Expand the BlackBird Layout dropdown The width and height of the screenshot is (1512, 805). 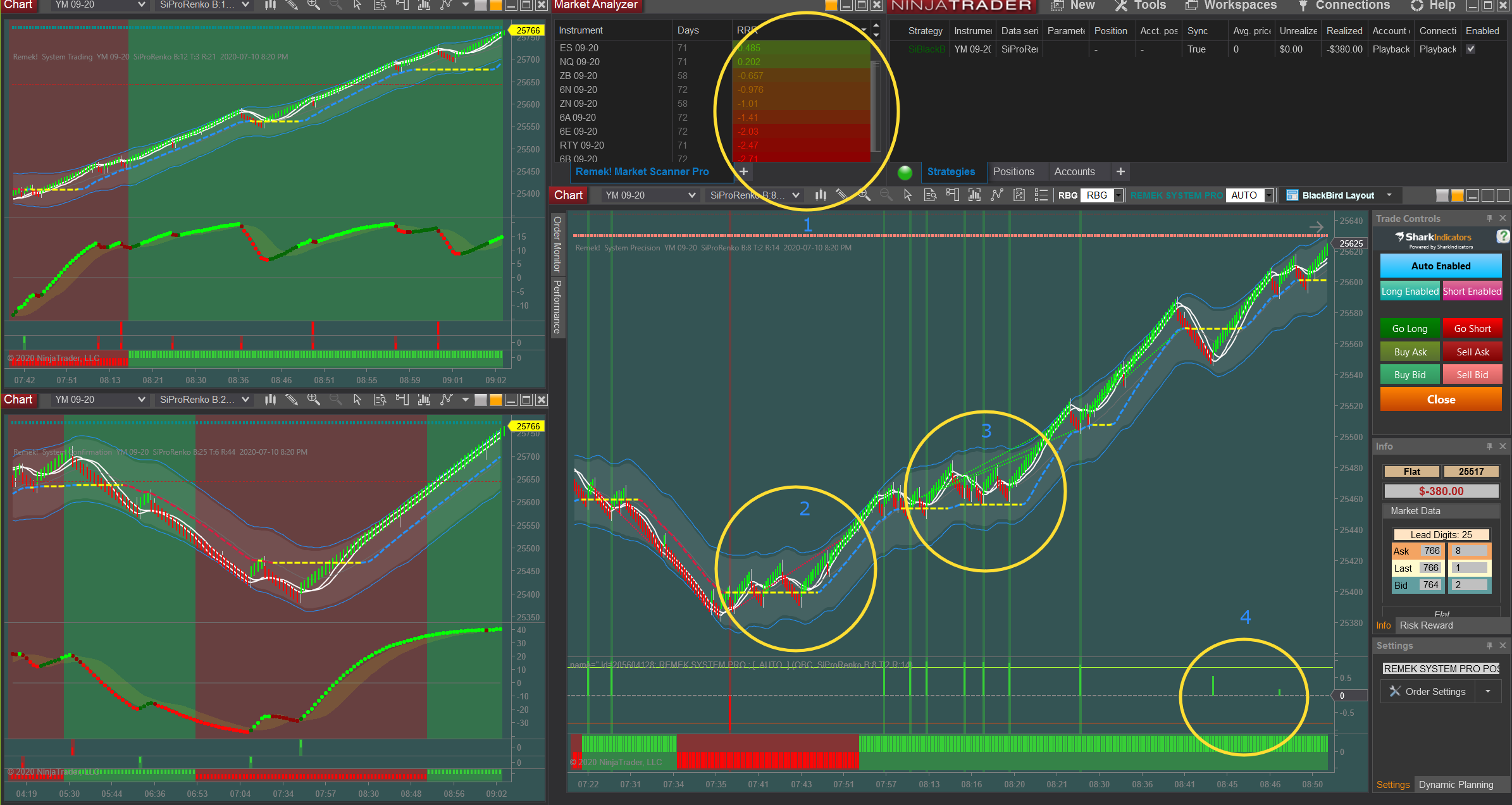(1389, 195)
